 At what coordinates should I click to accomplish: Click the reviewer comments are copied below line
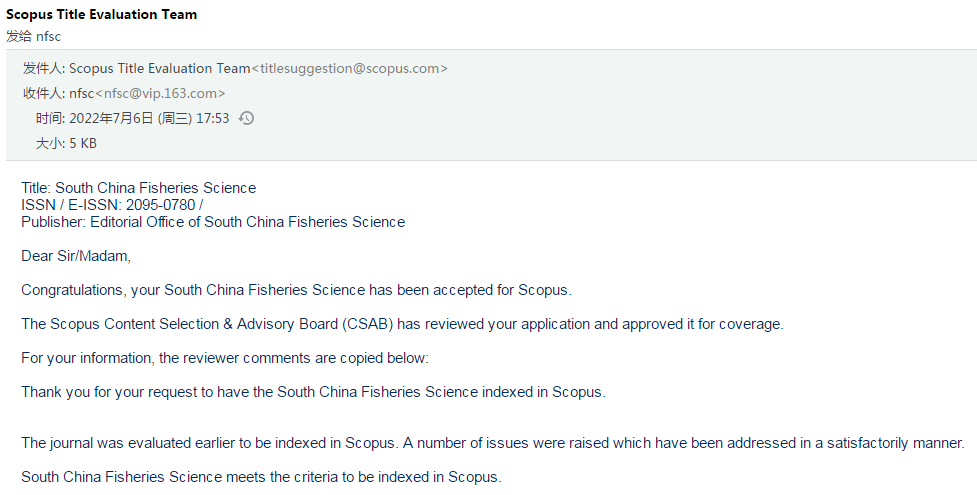(x=225, y=358)
